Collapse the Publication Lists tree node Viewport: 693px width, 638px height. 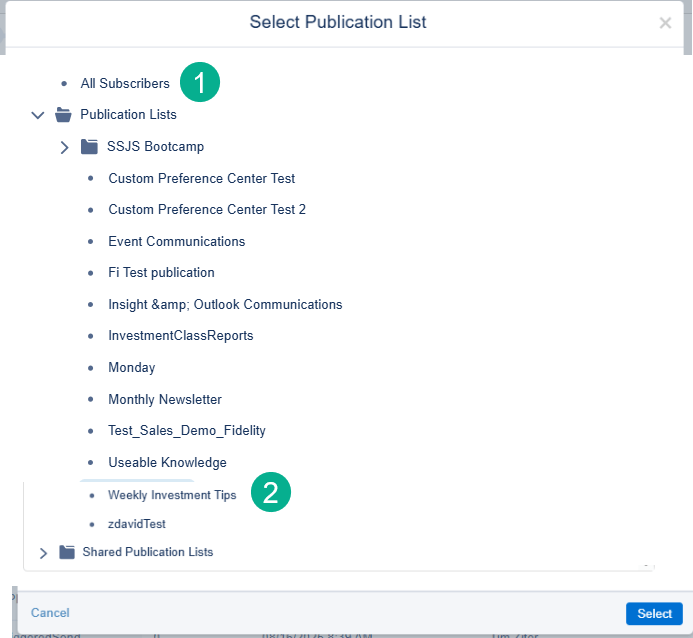pyautogui.click(x=38, y=115)
